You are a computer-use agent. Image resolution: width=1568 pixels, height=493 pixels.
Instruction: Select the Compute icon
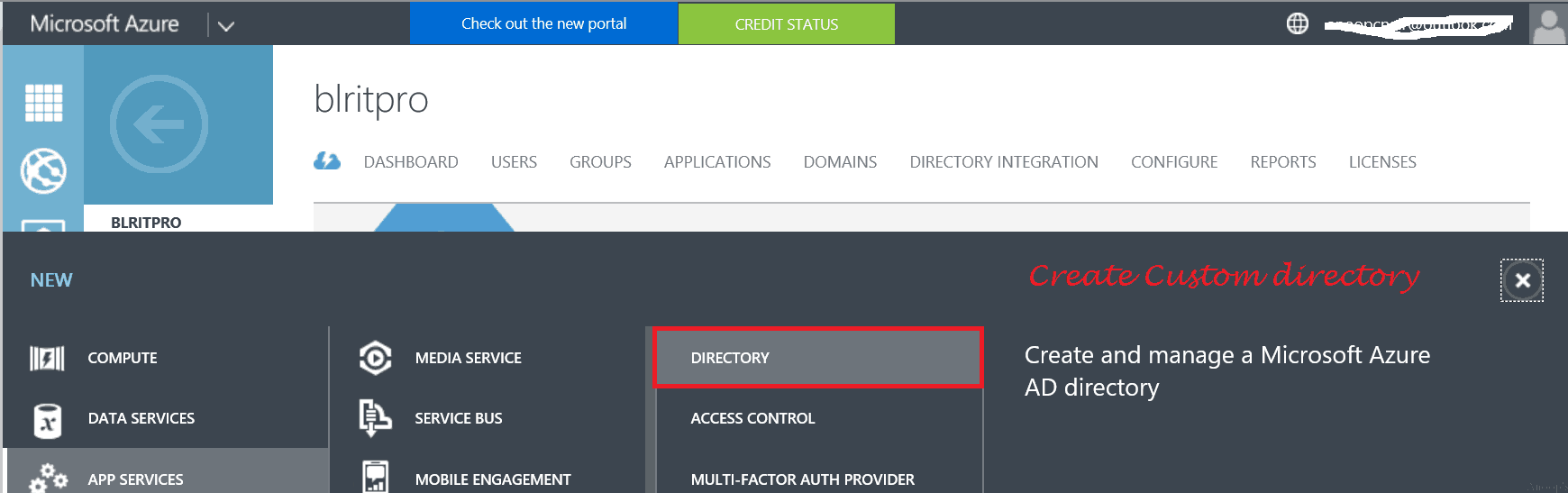click(x=47, y=358)
